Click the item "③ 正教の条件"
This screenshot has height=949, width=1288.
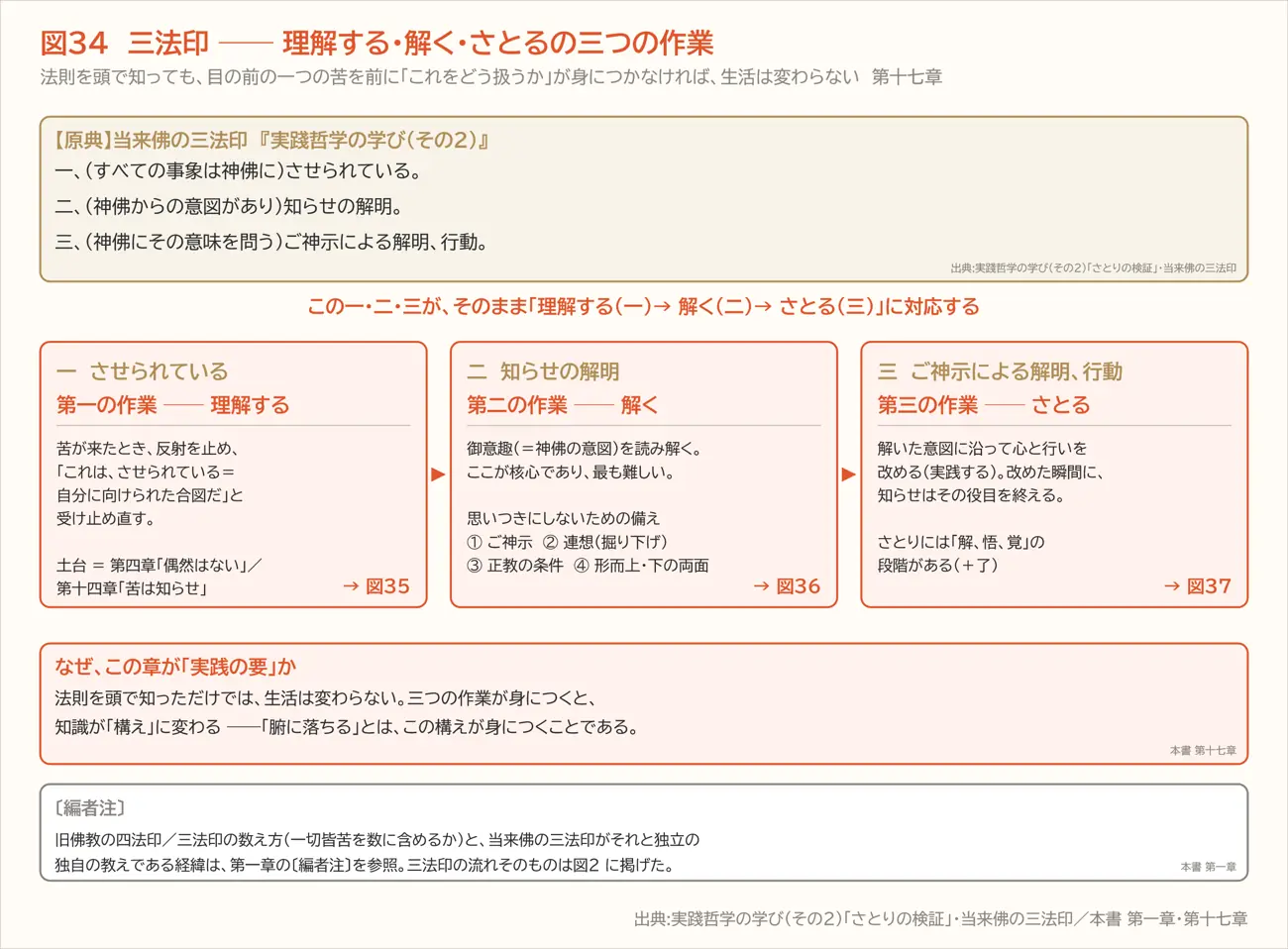[x=515, y=565]
